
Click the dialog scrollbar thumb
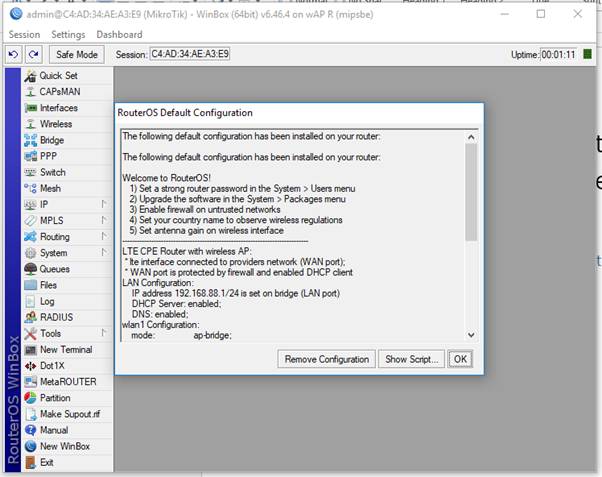click(x=471, y=192)
